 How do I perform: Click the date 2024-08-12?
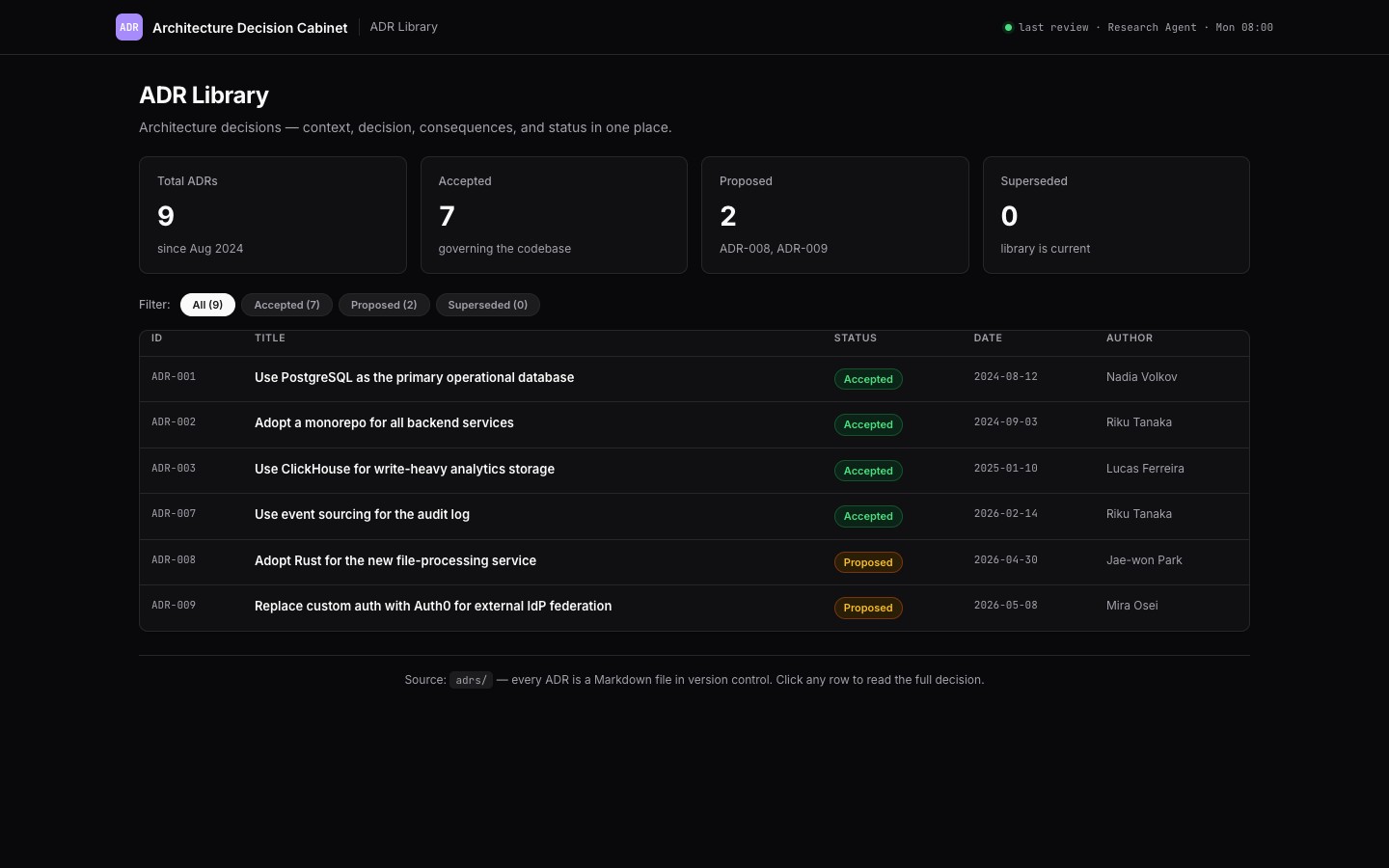[x=1006, y=377]
